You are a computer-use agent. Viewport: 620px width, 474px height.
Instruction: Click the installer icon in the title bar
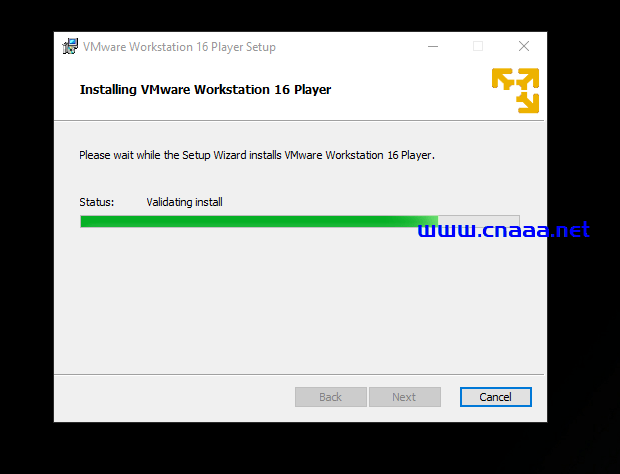(70, 47)
